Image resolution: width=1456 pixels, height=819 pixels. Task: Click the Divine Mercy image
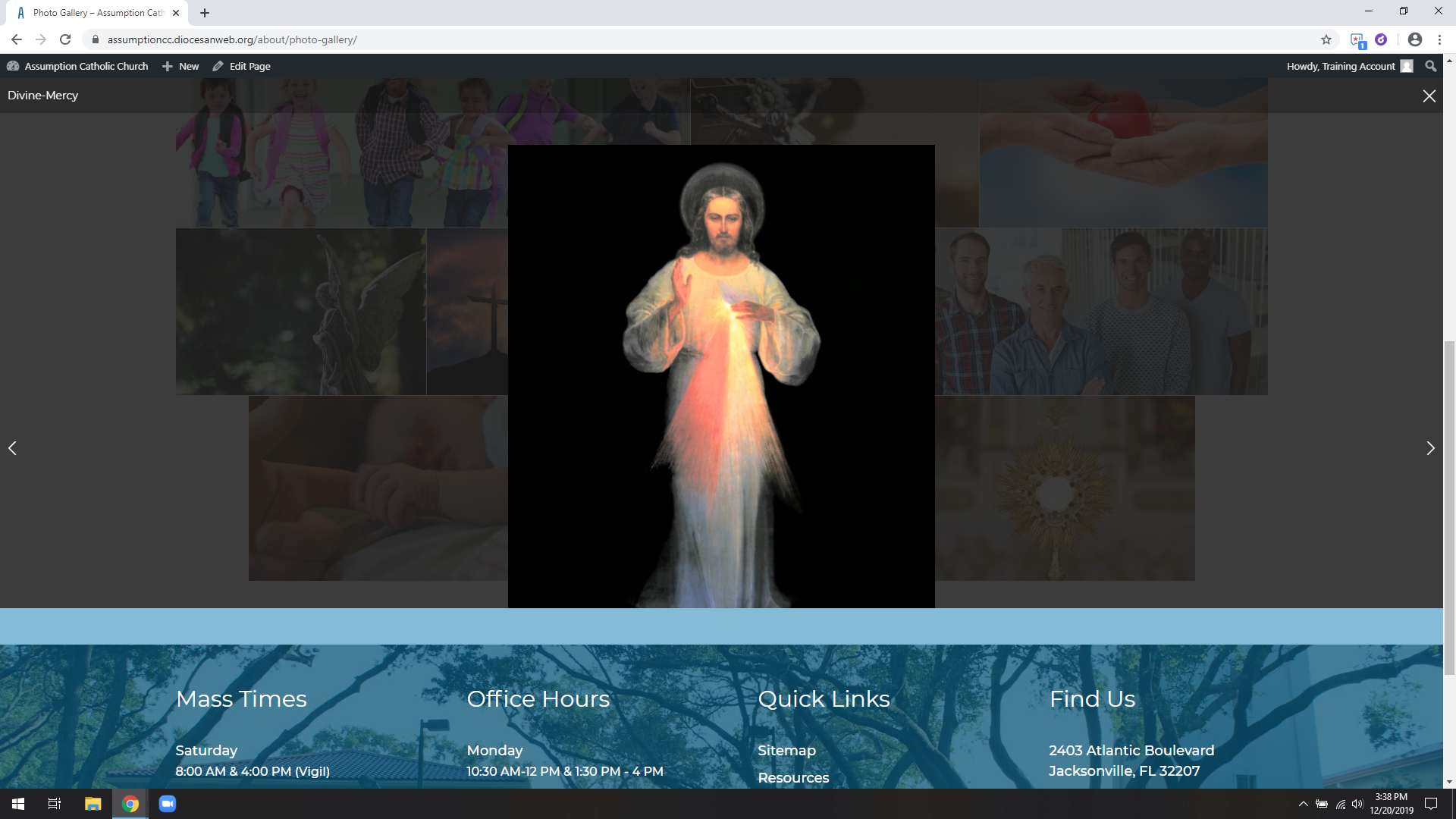pyautogui.click(x=721, y=376)
